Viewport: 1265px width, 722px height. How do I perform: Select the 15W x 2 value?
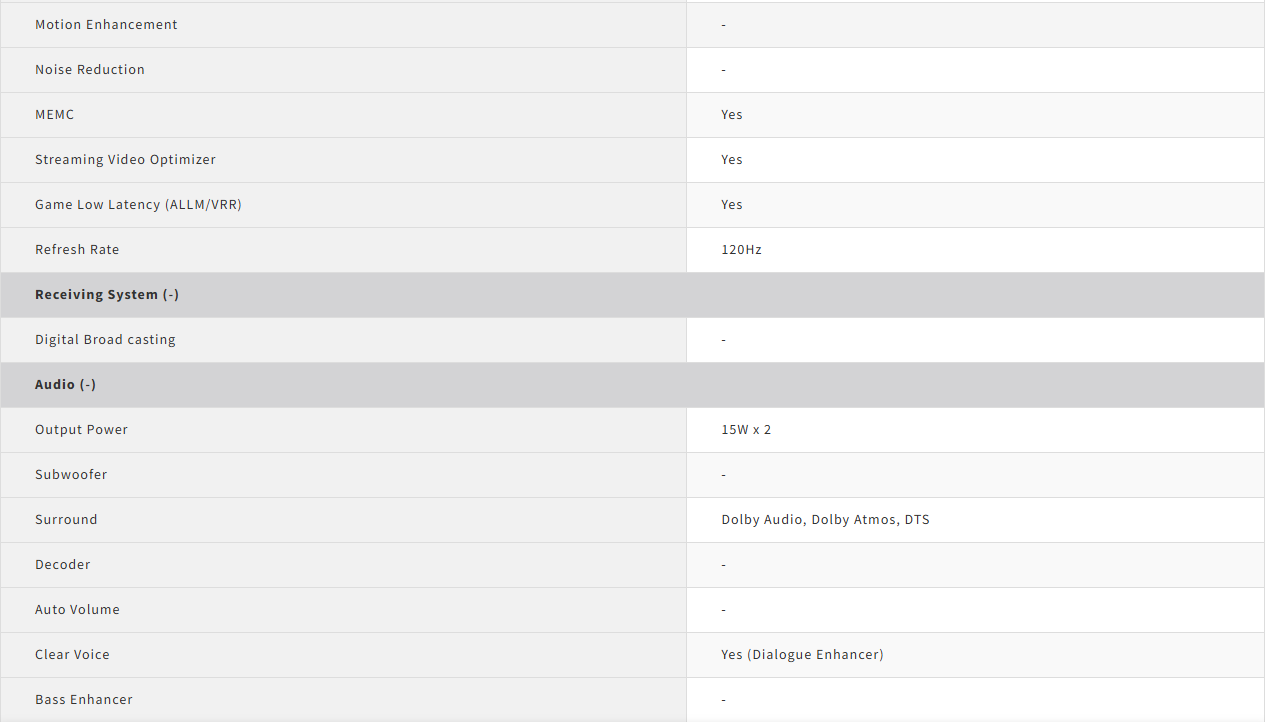click(746, 430)
